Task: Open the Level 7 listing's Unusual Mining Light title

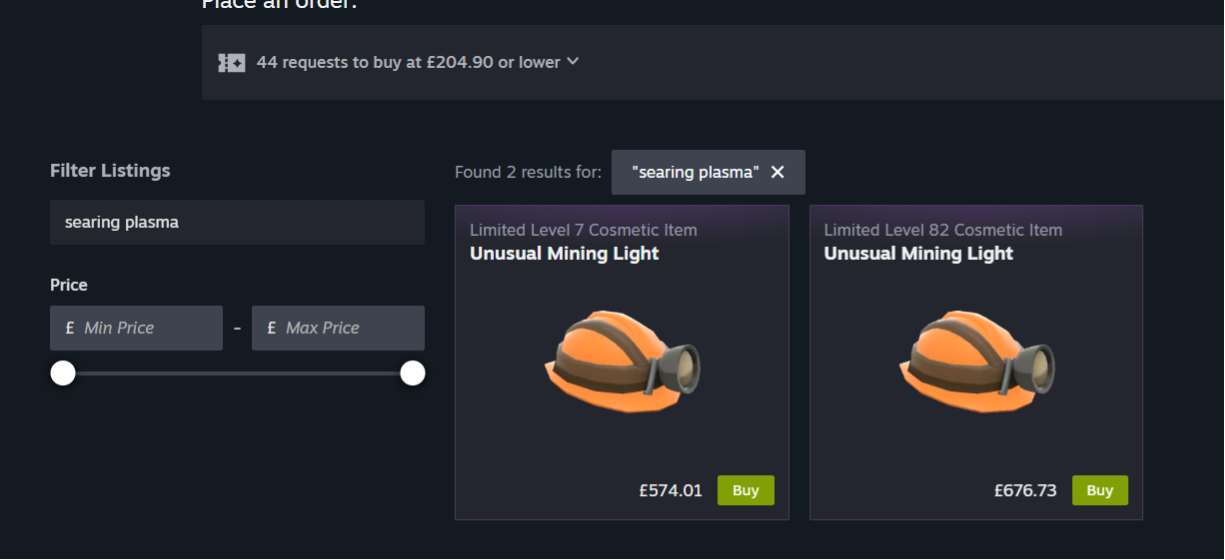Action: tap(564, 254)
